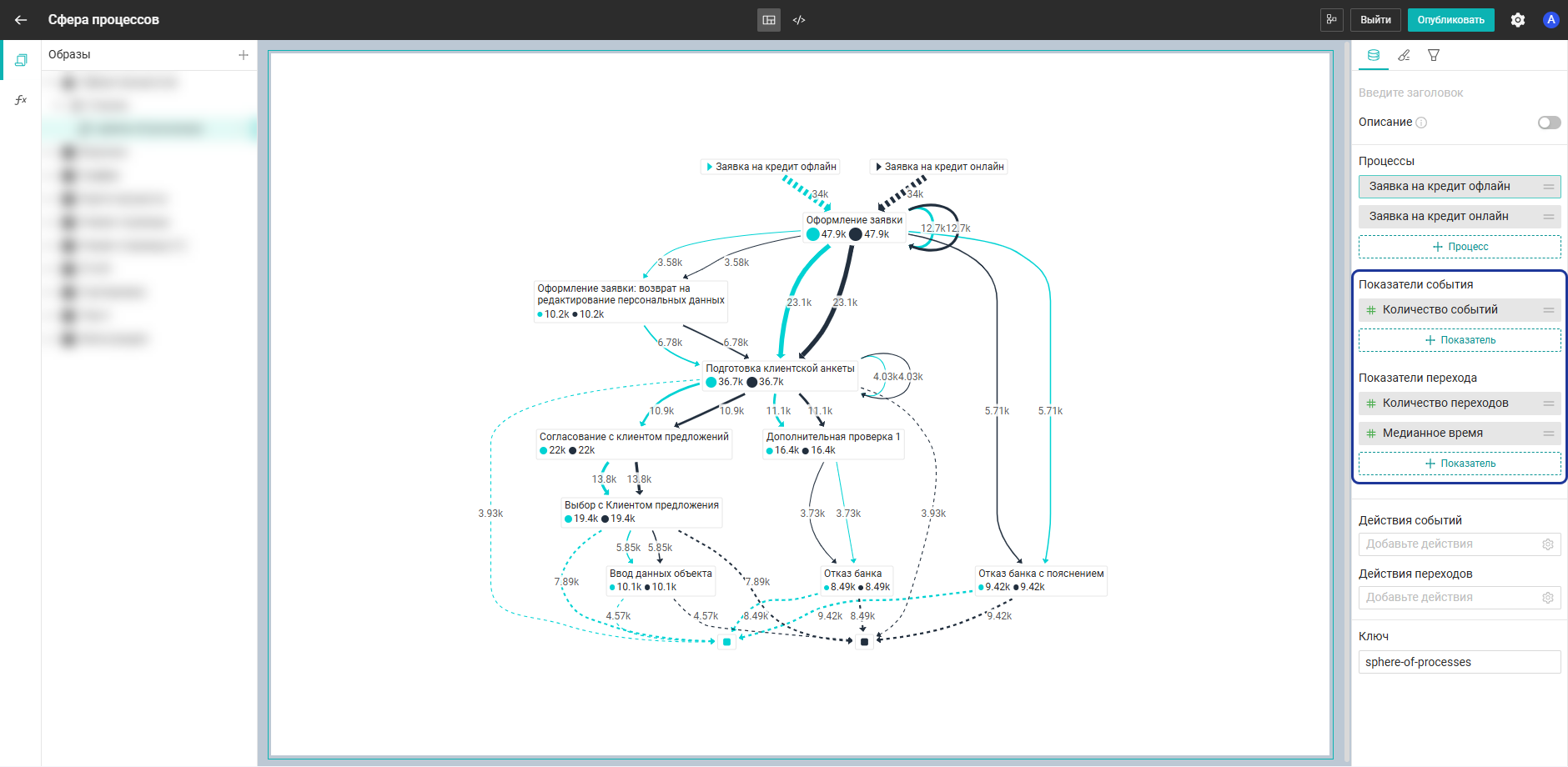Click graph start node Заявка на кредит онлайн
1568x767 pixels.
[938, 167]
